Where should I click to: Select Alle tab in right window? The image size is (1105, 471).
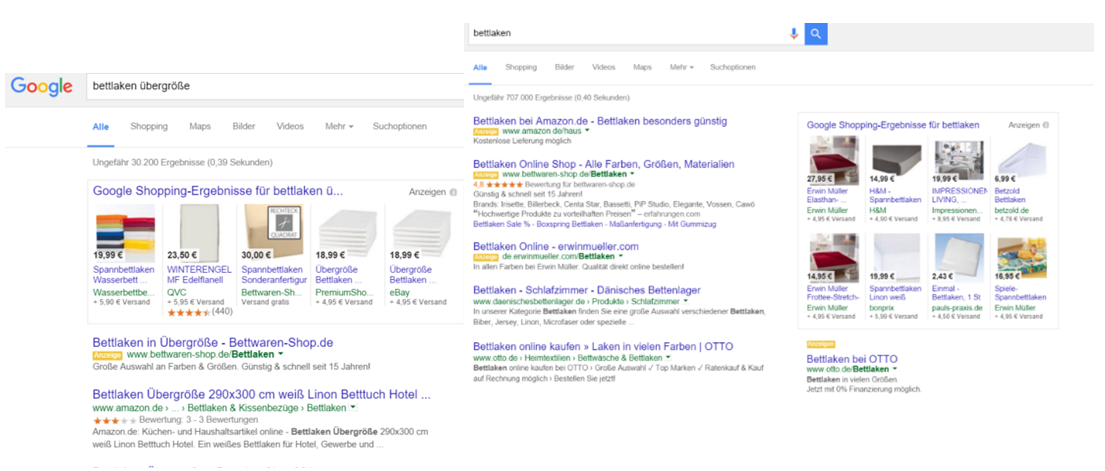pyautogui.click(x=480, y=67)
